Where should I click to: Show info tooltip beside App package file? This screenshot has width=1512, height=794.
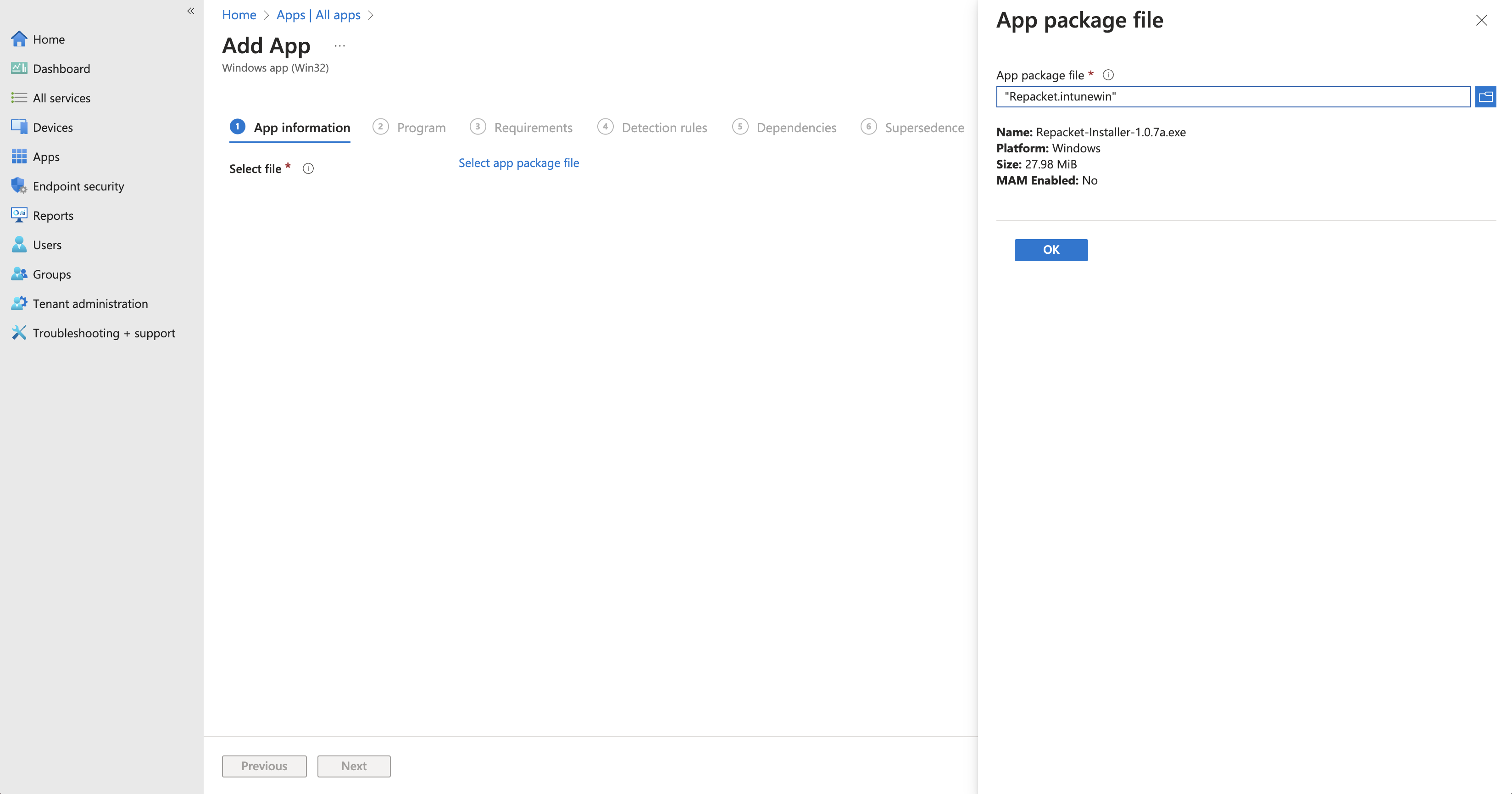tap(1107, 75)
